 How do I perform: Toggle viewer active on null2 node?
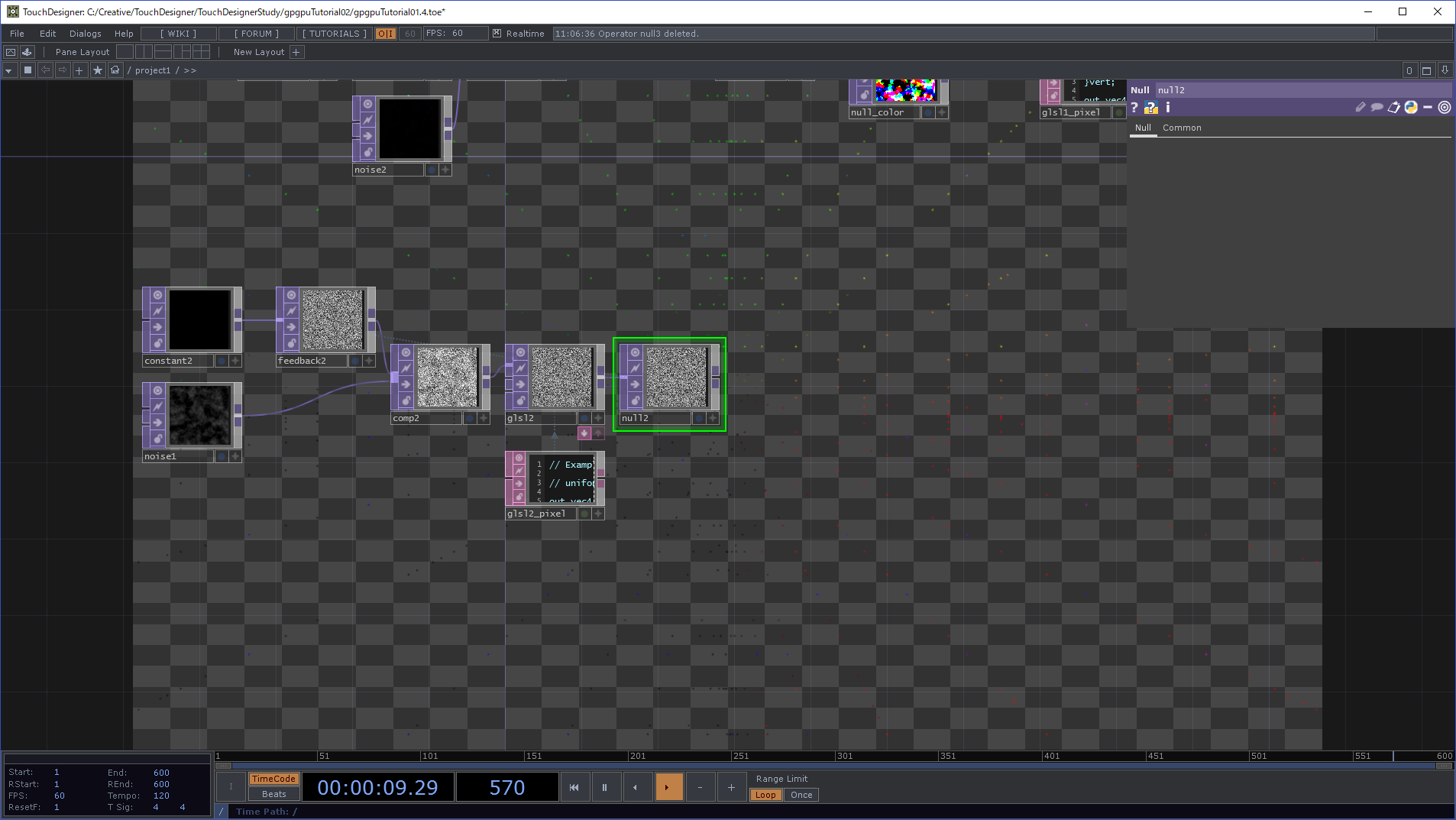(x=635, y=352)
